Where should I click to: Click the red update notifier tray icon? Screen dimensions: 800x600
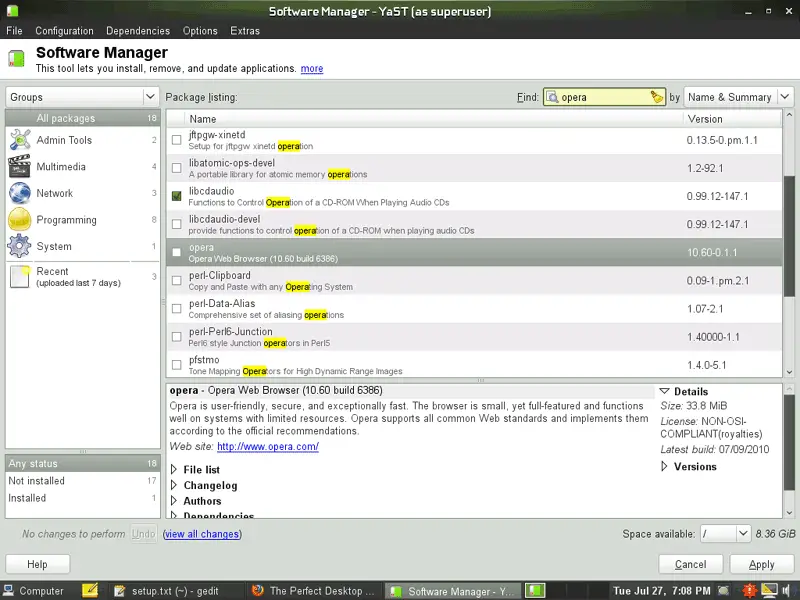pos(749,591)
